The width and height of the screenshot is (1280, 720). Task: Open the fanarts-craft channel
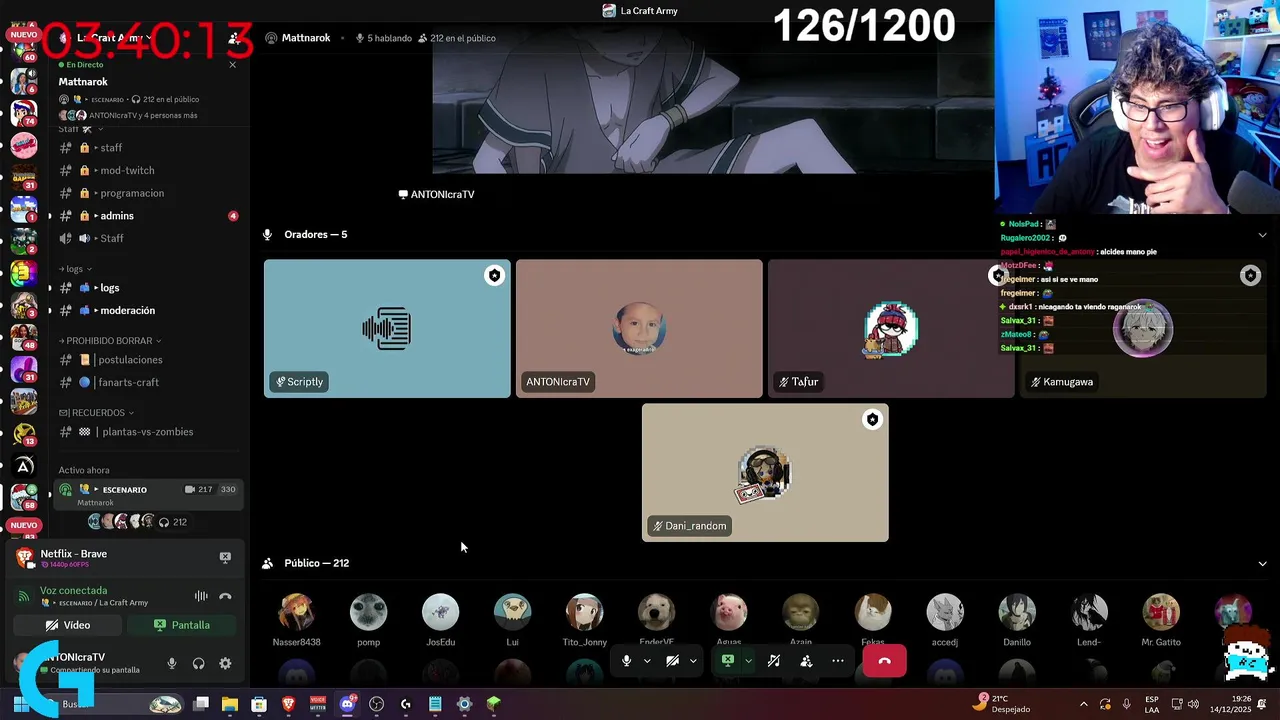pos(148,382)
